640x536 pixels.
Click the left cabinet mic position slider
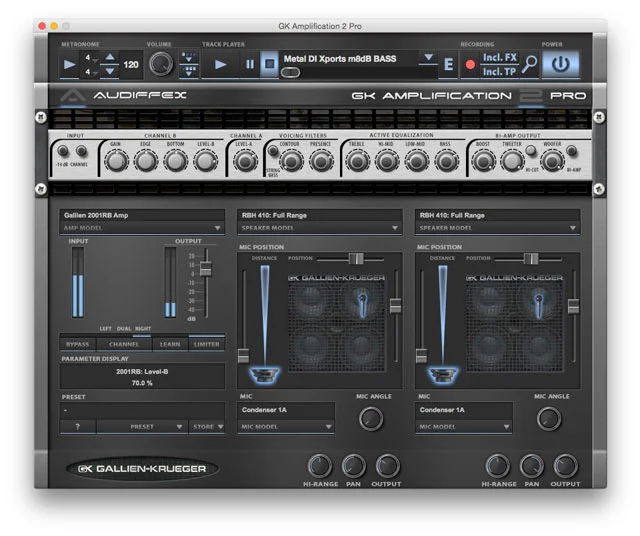[356, 258]
